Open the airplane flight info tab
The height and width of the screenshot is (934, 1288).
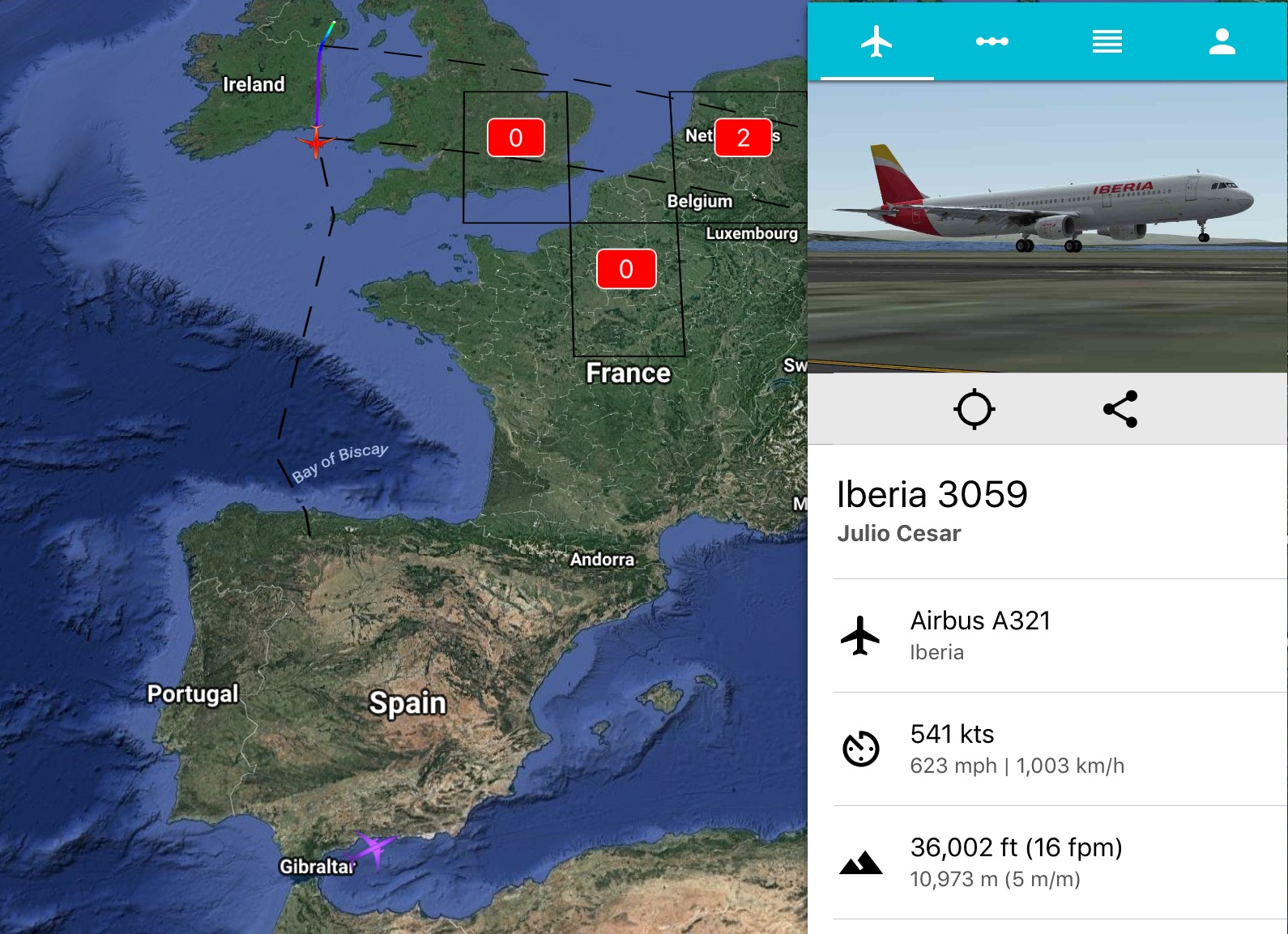[x=876, y=41]
